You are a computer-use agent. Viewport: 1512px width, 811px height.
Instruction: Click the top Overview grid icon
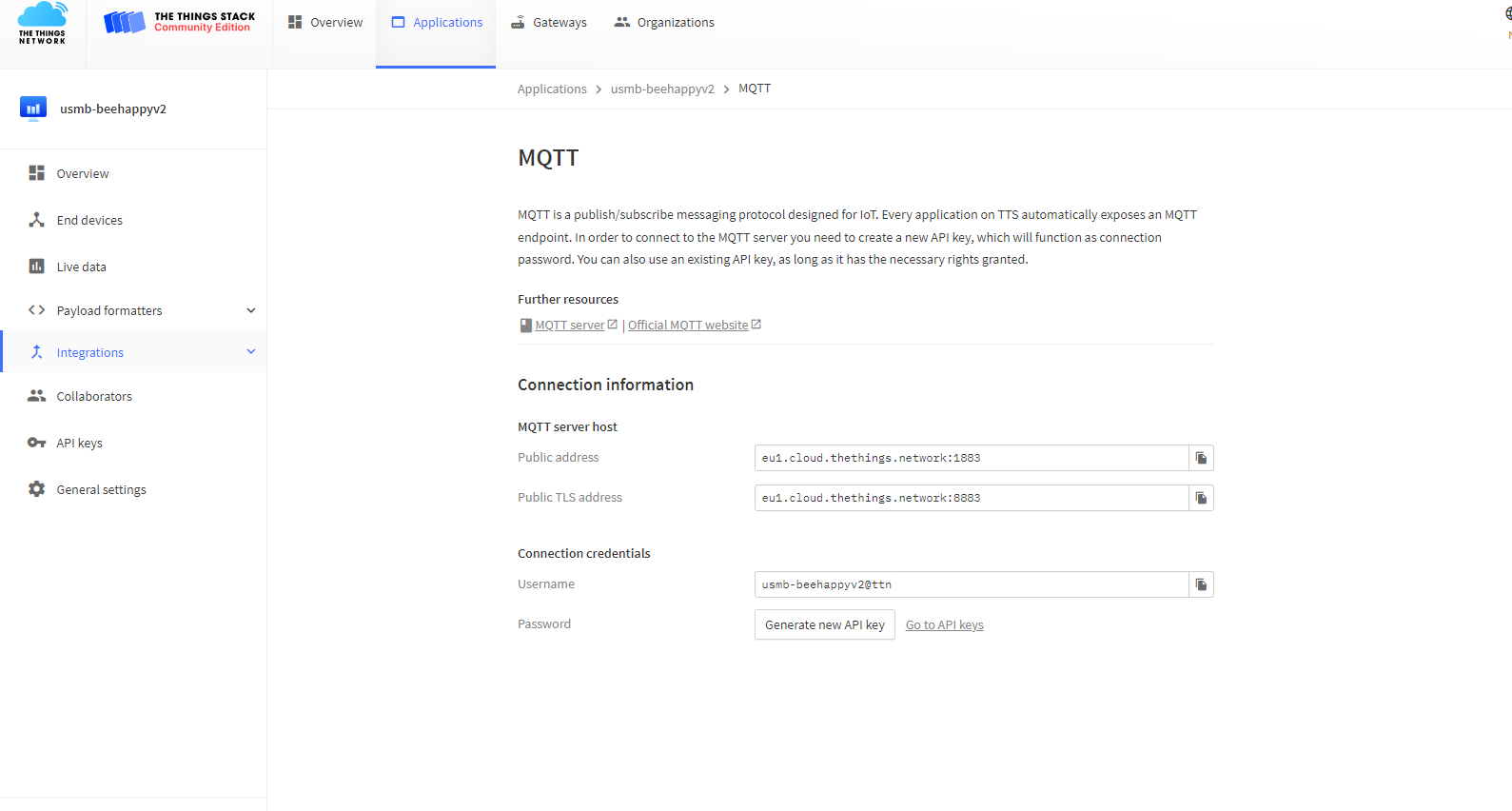[x=295, y=22]
